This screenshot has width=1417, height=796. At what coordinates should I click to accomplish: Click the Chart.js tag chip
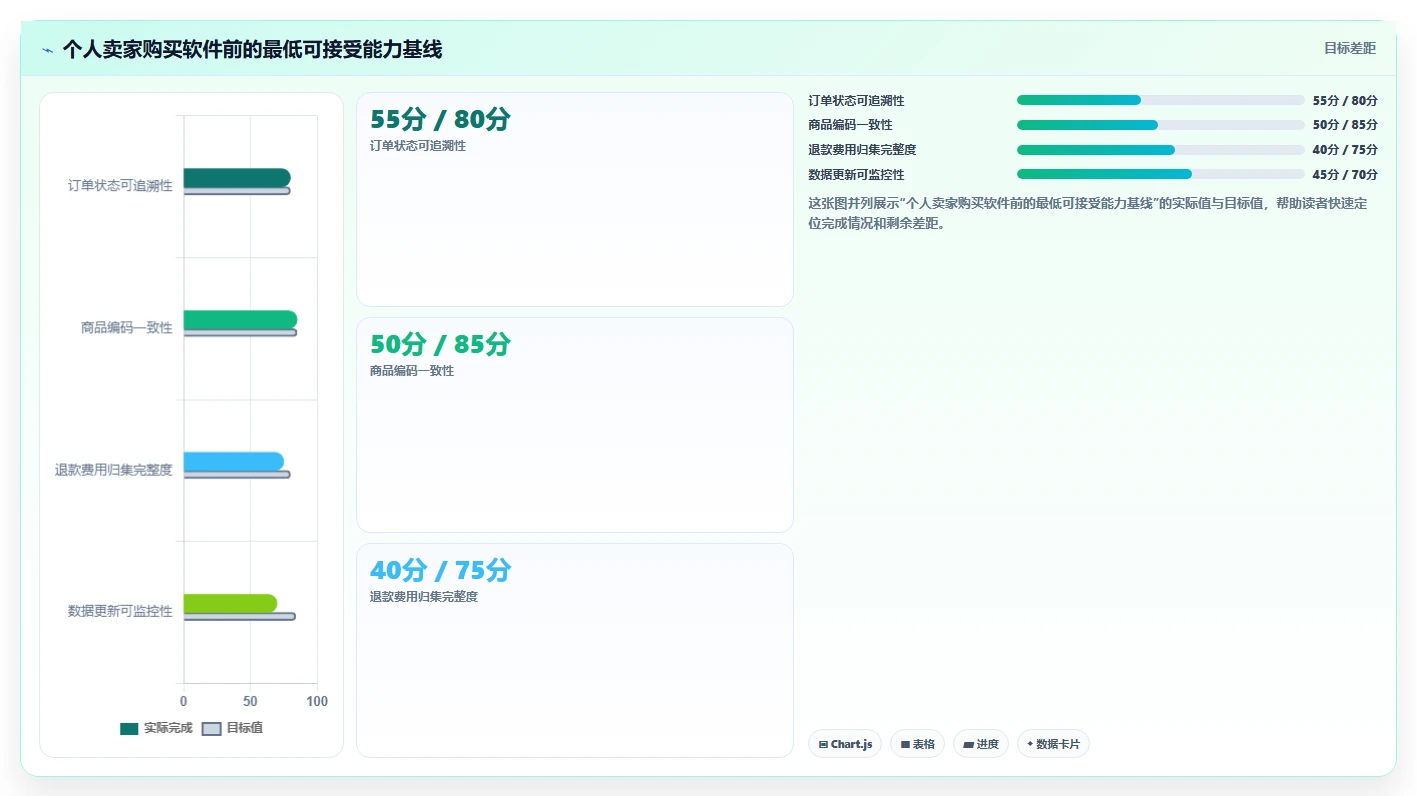845,744
